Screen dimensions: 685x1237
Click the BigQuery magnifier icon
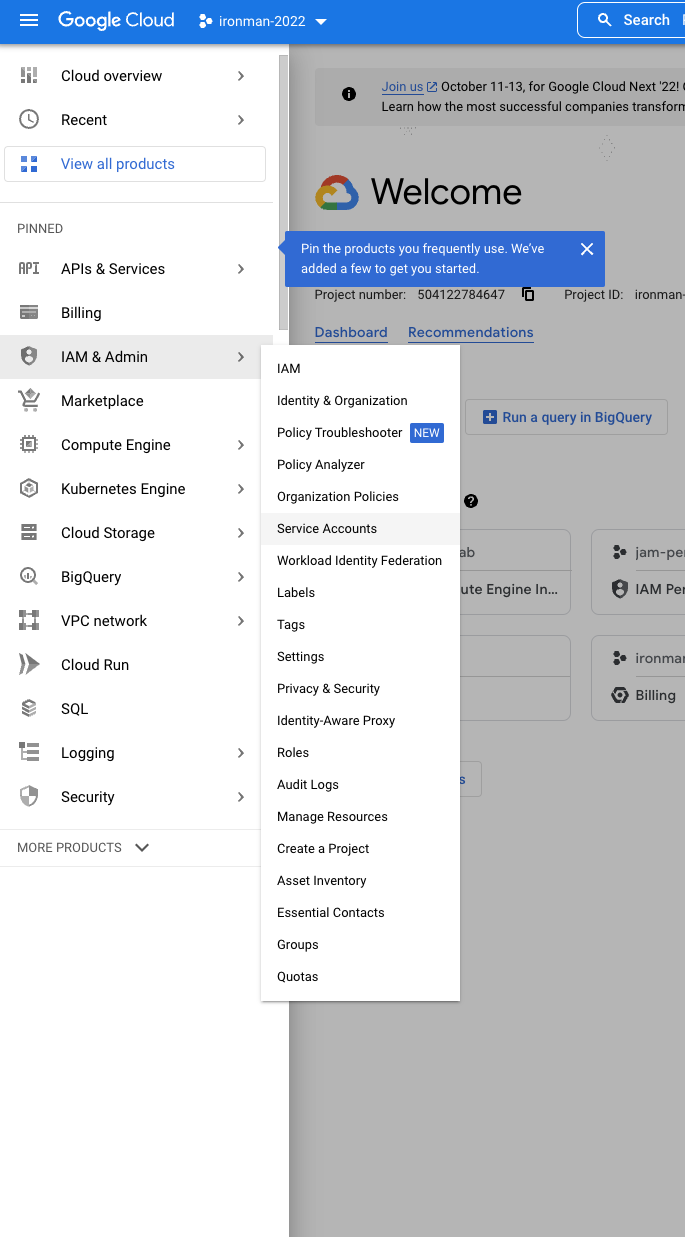pyautogui.click(x=29, y=577)
